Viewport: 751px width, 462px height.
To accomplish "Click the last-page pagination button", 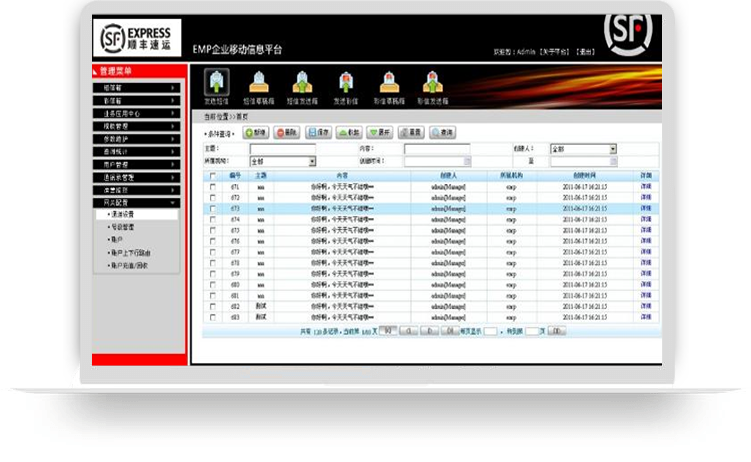I will [x=450, y=331].
